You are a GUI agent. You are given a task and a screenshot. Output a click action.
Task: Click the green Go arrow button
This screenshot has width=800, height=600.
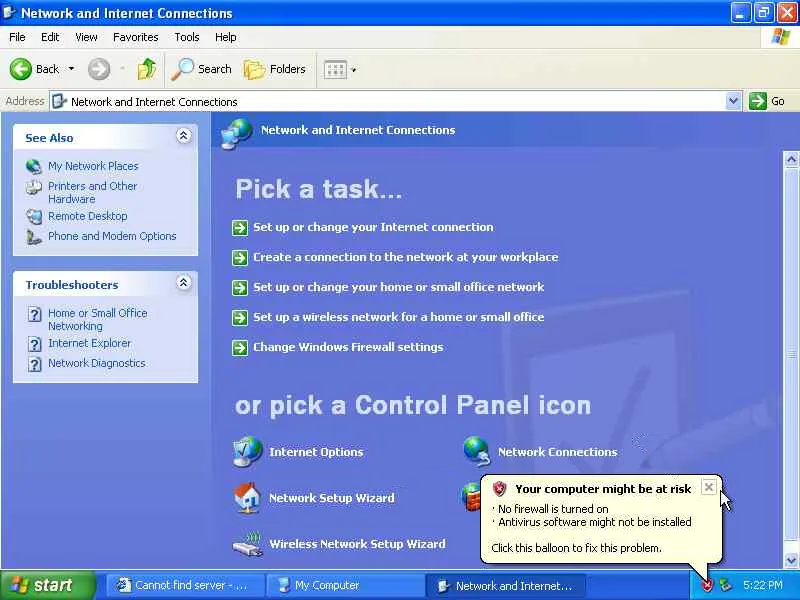tap(758, 101)
